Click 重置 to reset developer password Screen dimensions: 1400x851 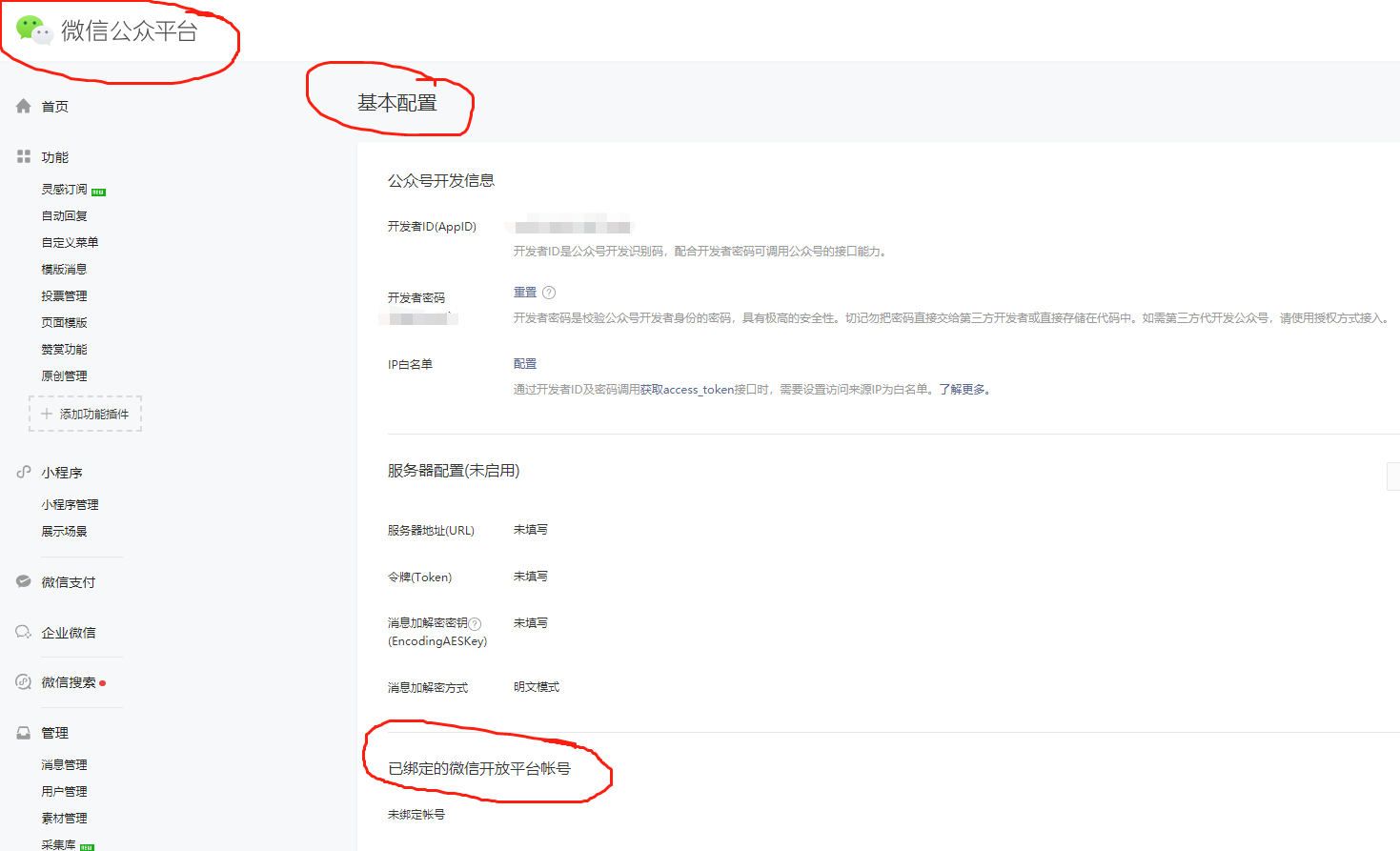coord(525,293)
